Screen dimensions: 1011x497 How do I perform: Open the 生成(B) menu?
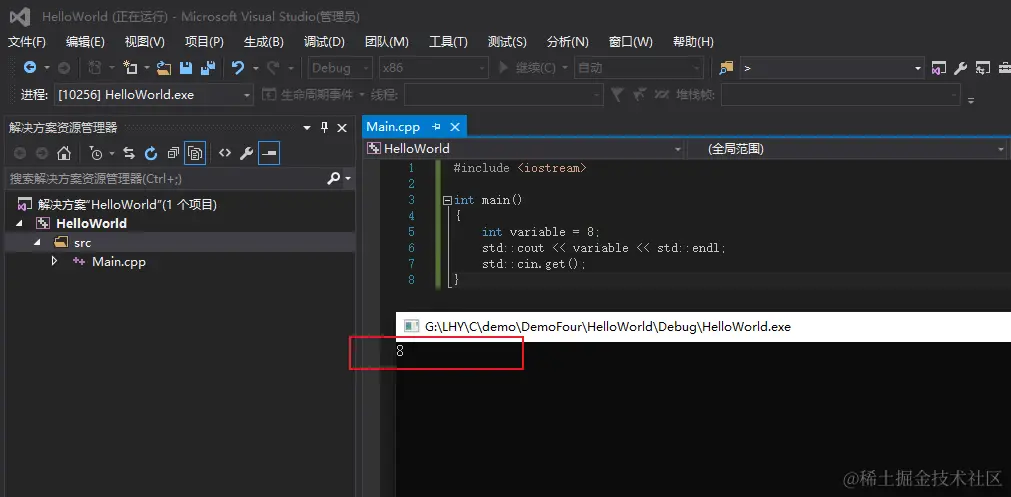264,42
